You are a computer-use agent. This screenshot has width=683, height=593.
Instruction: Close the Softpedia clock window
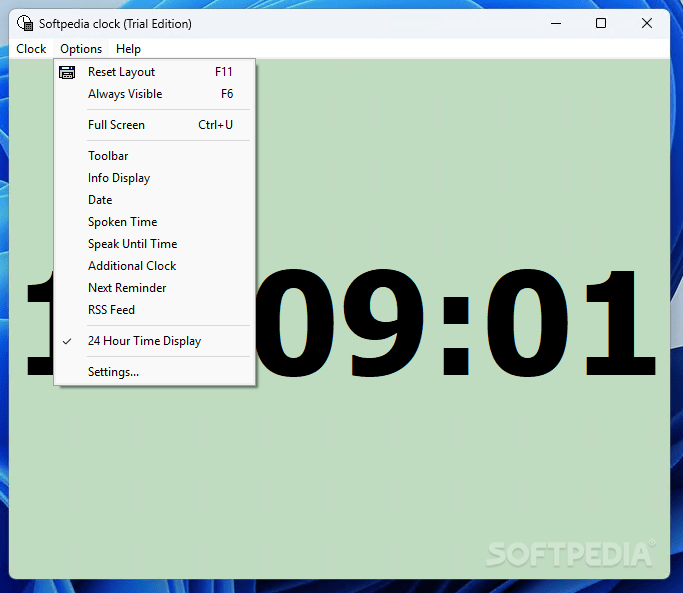647,24
